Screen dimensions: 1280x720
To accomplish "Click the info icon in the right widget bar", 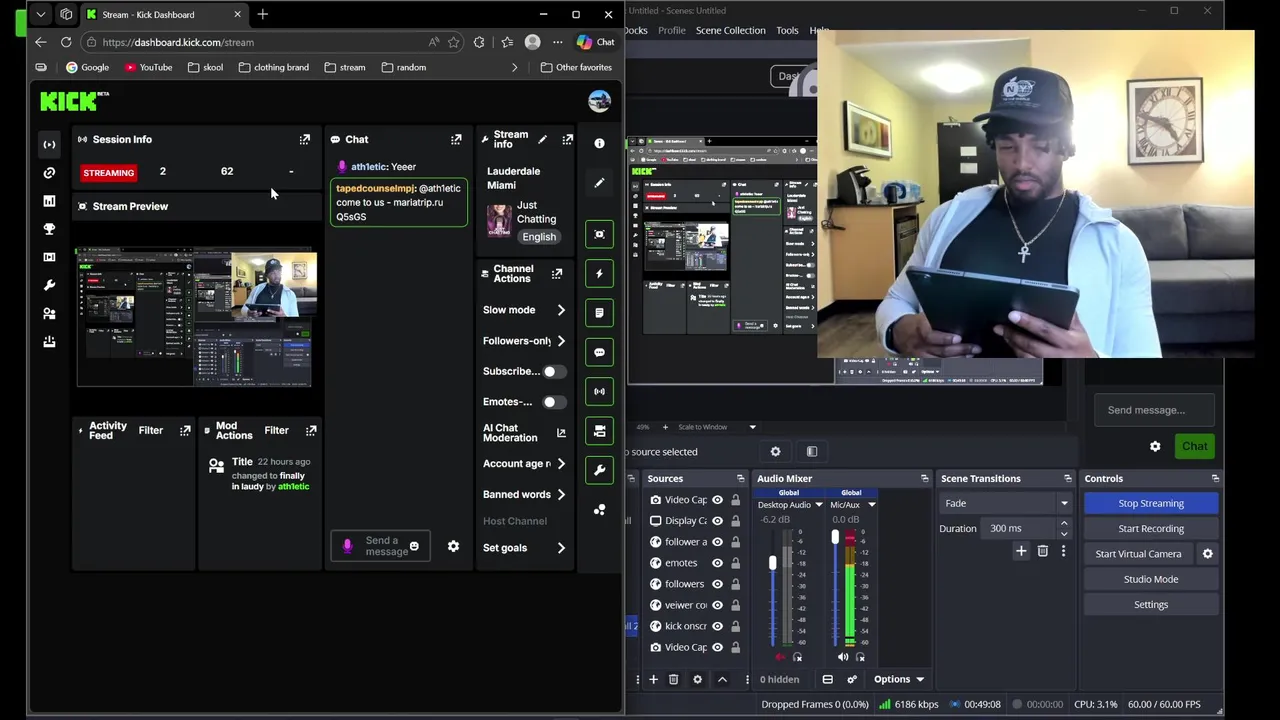I will (x=599, y=143).
